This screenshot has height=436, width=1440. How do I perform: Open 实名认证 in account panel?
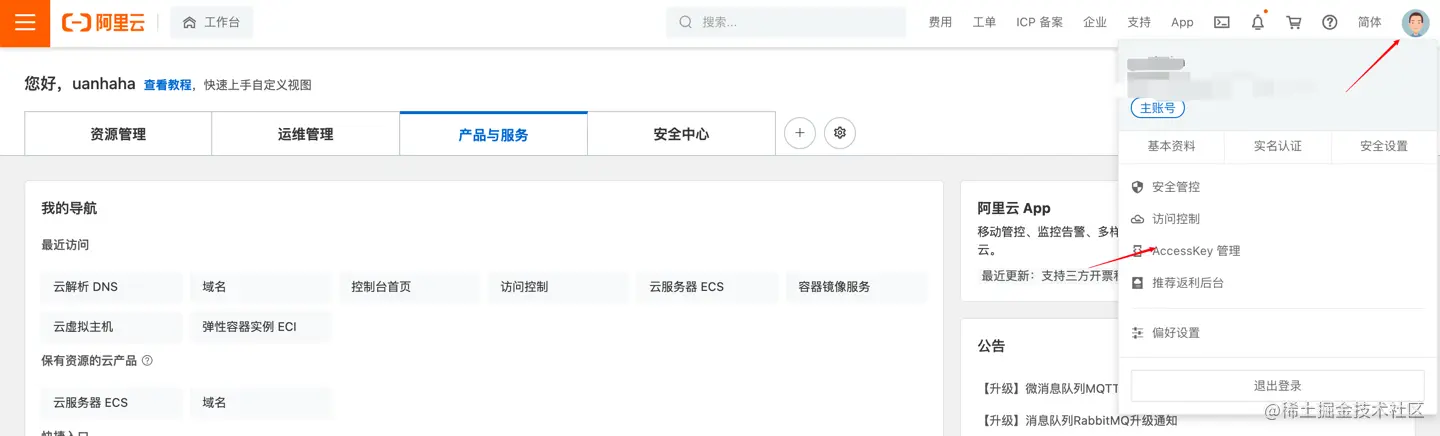click(x=1278, y=146)
